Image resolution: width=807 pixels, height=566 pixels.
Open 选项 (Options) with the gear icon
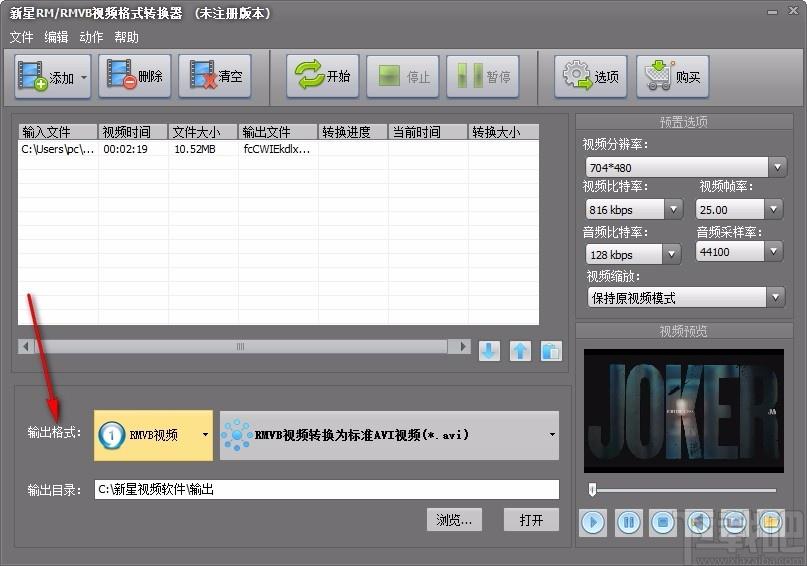[591, 77]
